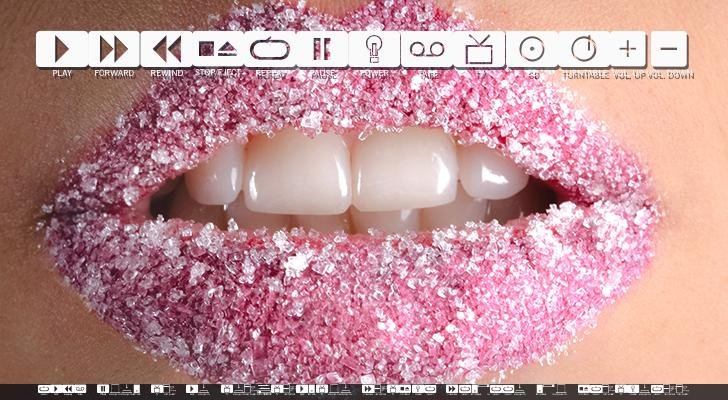This screenshot has width=728, height=400.
Task: Toggle the Power light bulb icon
Action: tap(374, 48)
